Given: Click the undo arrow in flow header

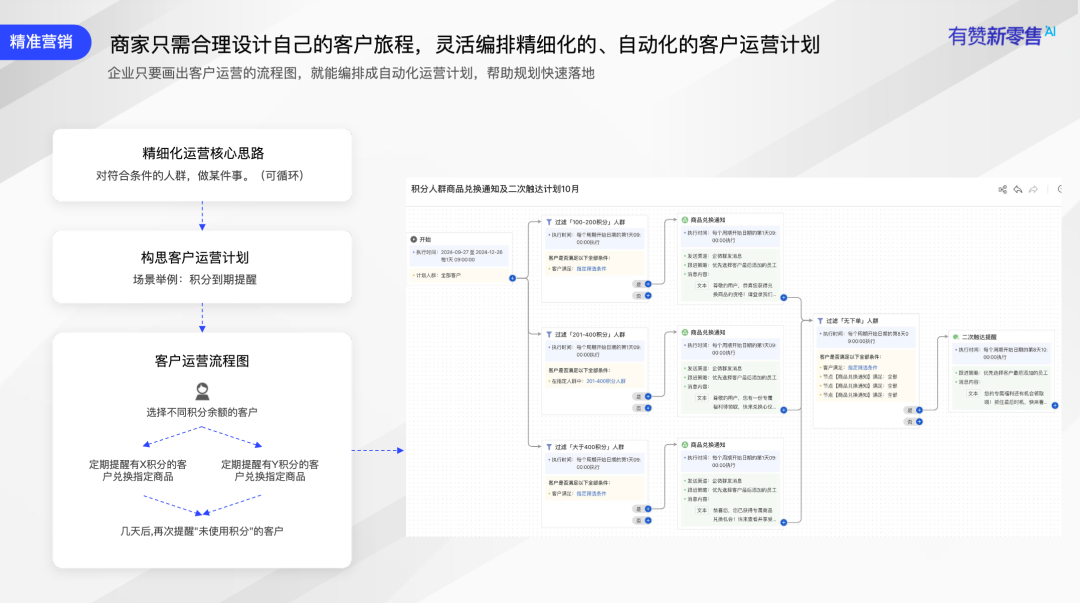Looking at the screenshot, I should click(x=1018, y=189).
